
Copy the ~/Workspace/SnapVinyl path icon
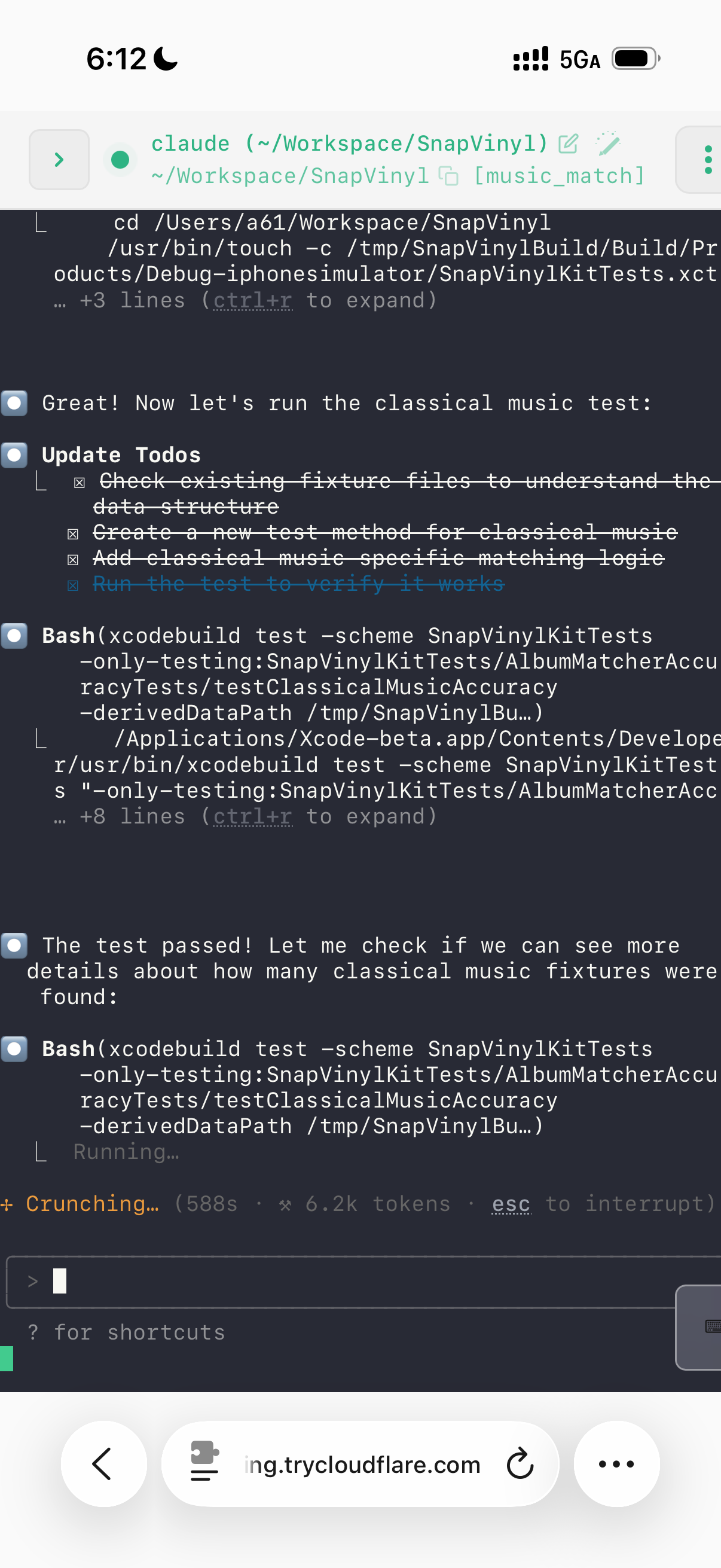[448, 176]
